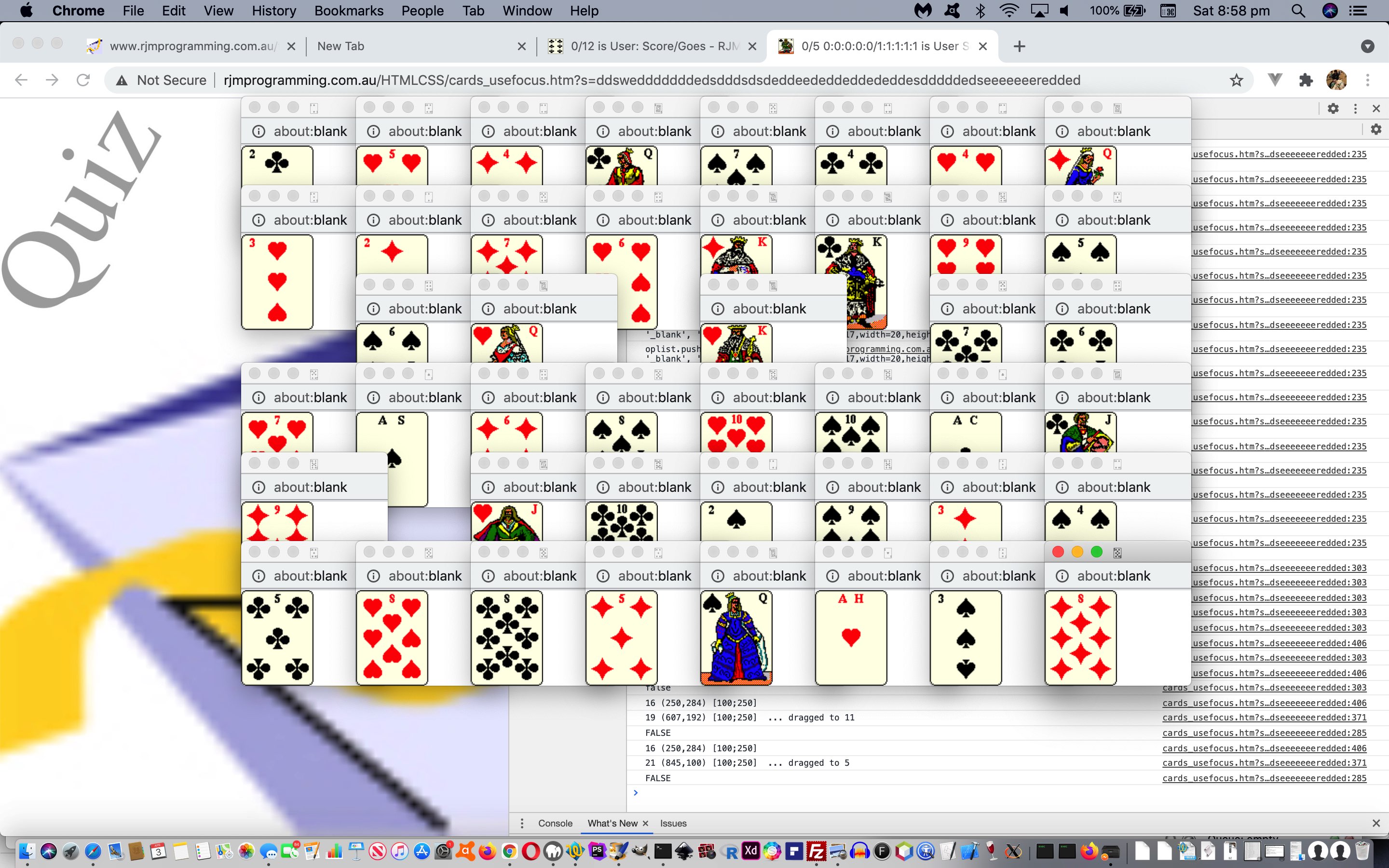The width and height of the screenshot is (1389, 868).
Task: Click site info icon in King of Hearts popup
Action: tap(718, 309)
